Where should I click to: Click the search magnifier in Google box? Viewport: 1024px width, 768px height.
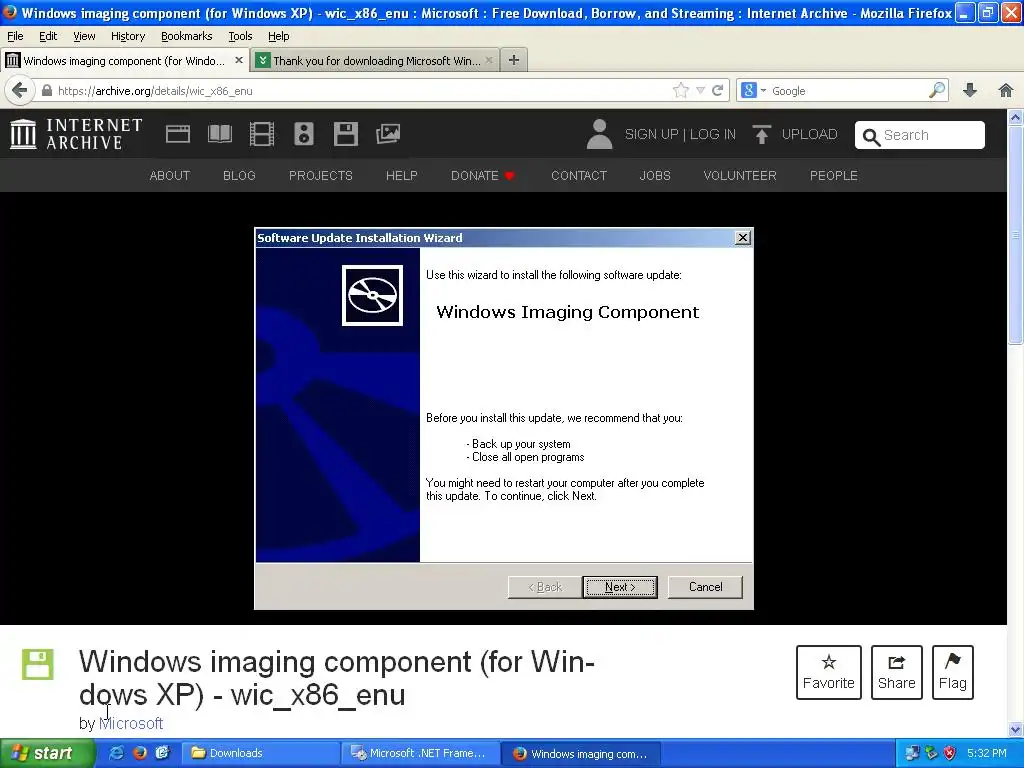(x=937, y=90)
